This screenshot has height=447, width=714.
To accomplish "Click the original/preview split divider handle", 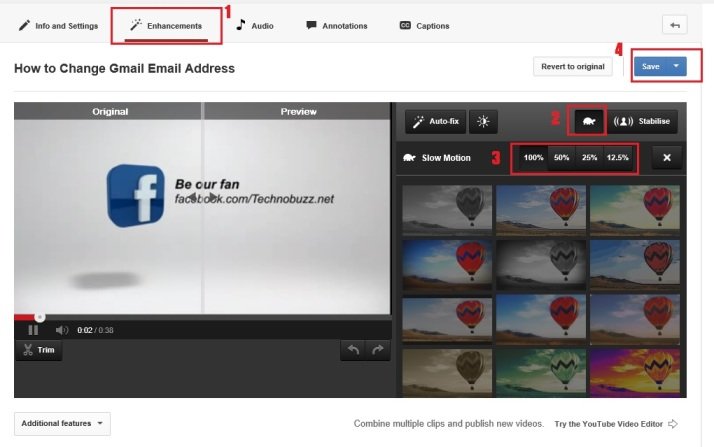I will [203, 197].
